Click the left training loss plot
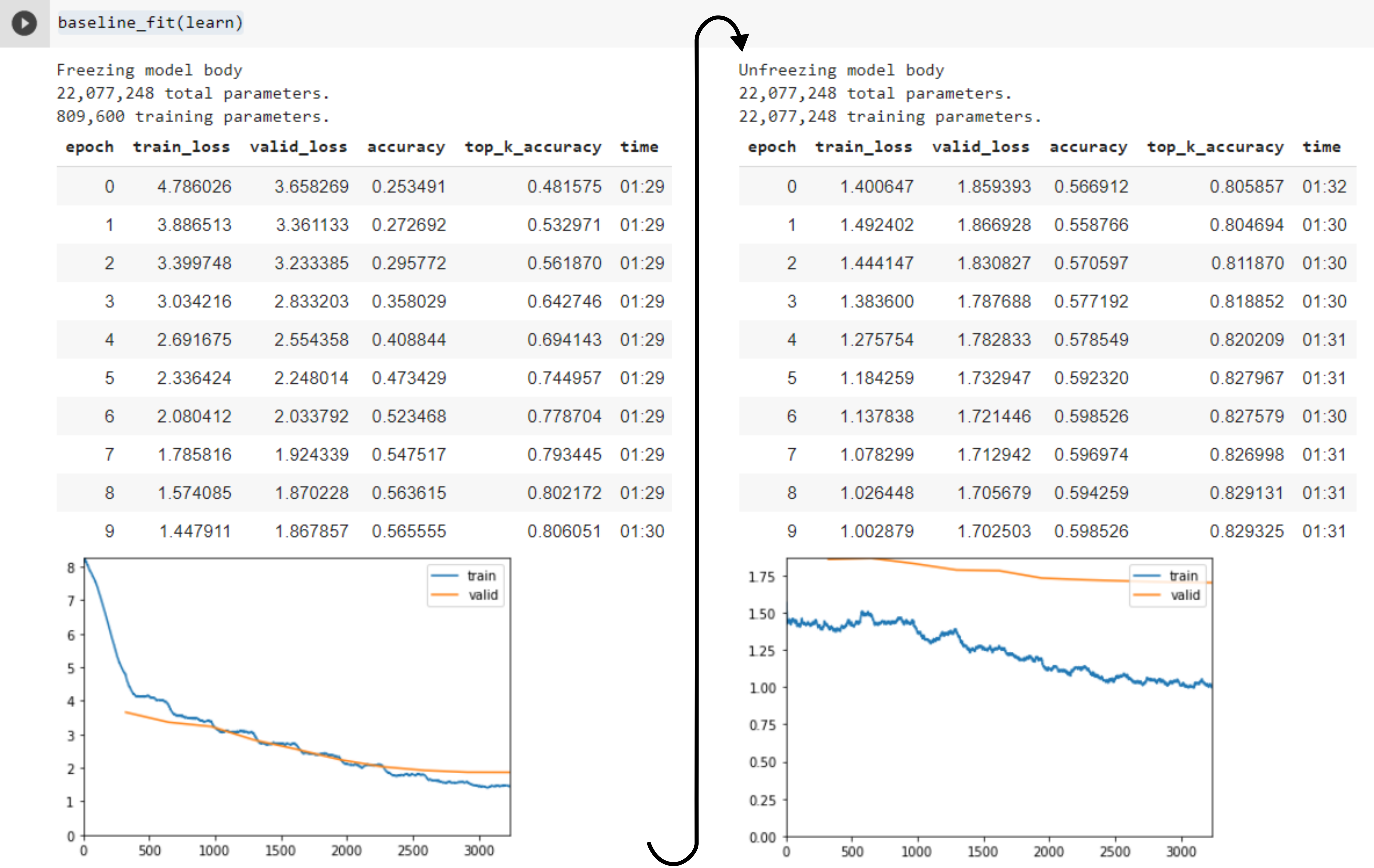Screen dimensions: 1374x868 pyautogui.click(x=297, y=696)
